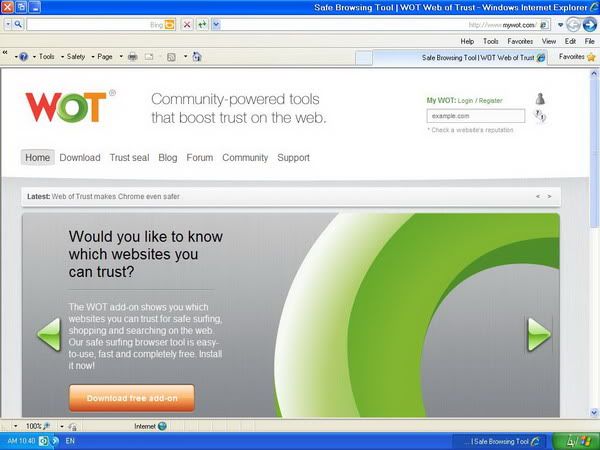Click the Favorites star button
600x450 pixels.
click(x=577, y=57)
